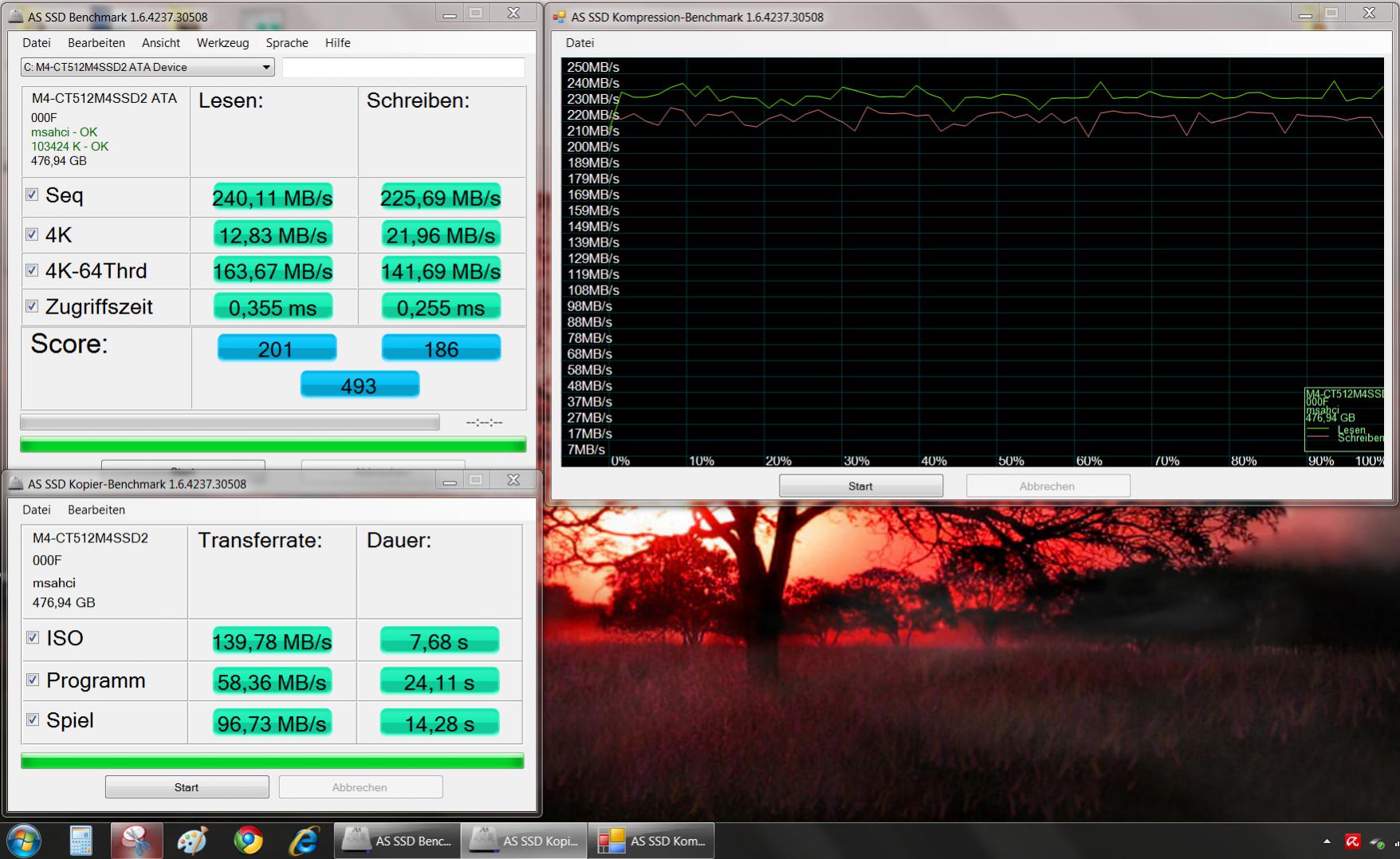
Task: Click Start in the Kopier-Benchmark window
Action: (187, 787)
